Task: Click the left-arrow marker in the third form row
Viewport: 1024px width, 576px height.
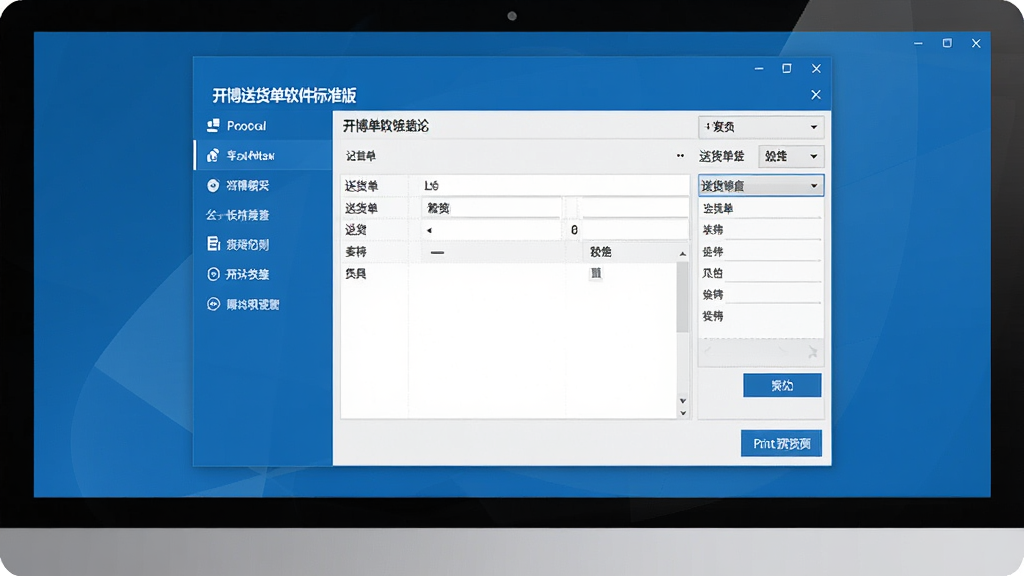Action: (429, 230)
